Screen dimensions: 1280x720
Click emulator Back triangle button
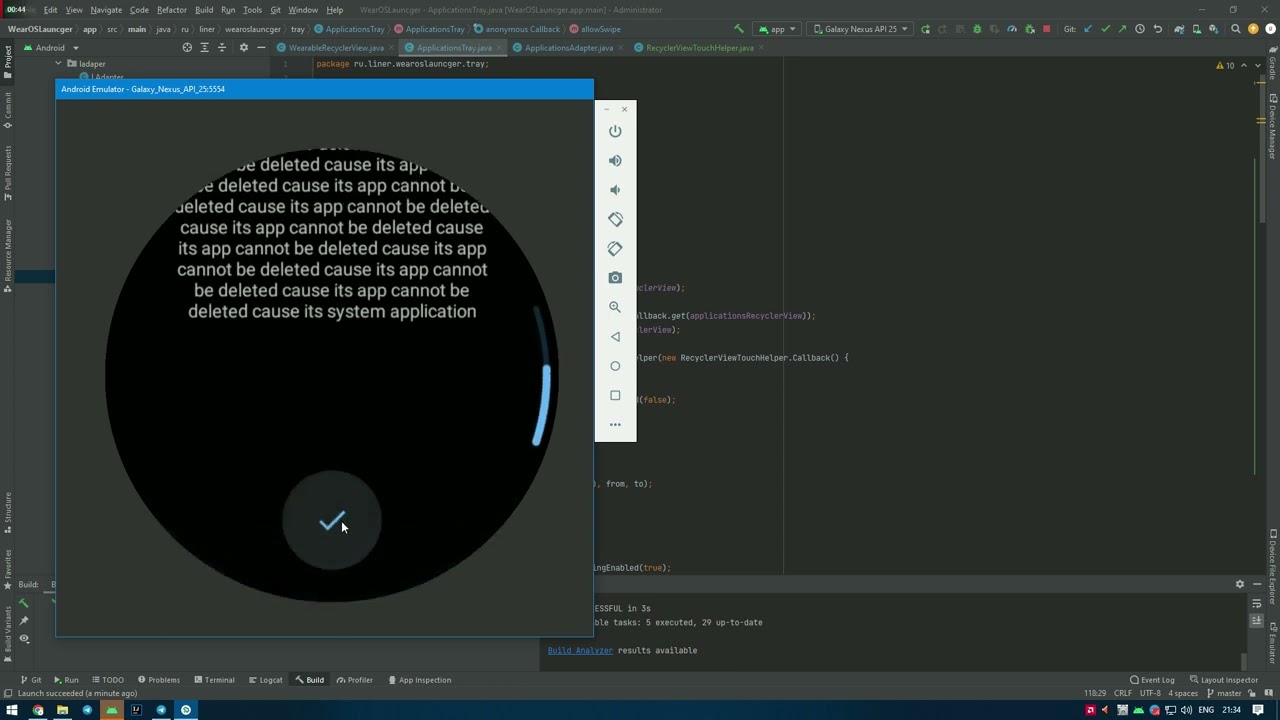click(615, 337)
